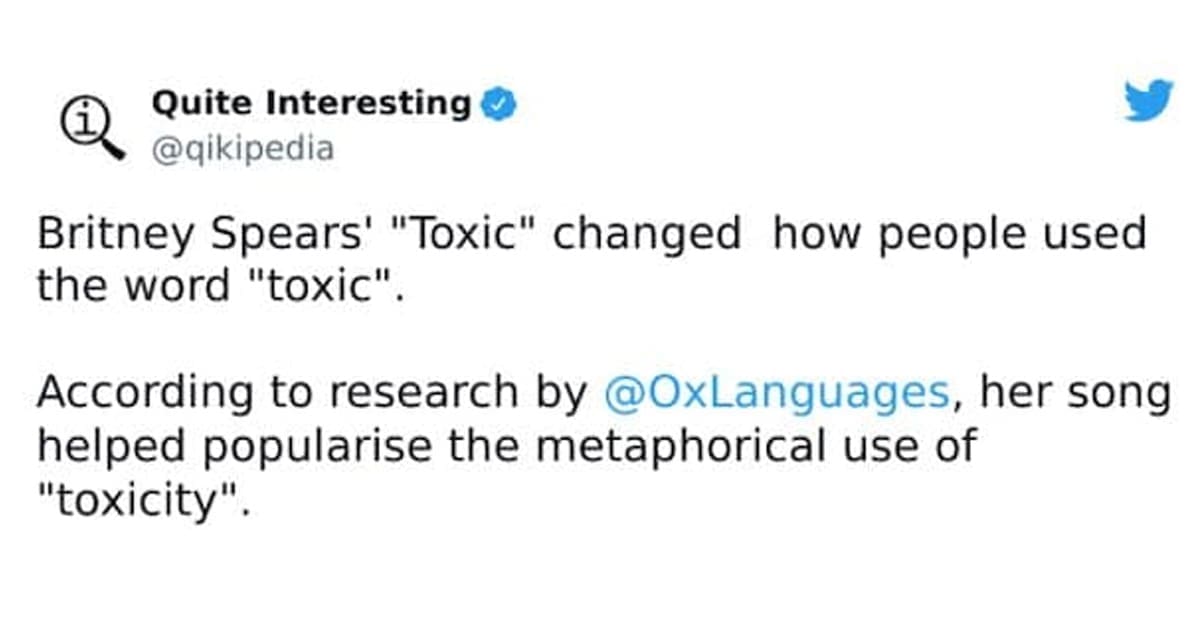Click the blue verified checkmark badge
This screenshot has width=1200, height=630.
500,103
